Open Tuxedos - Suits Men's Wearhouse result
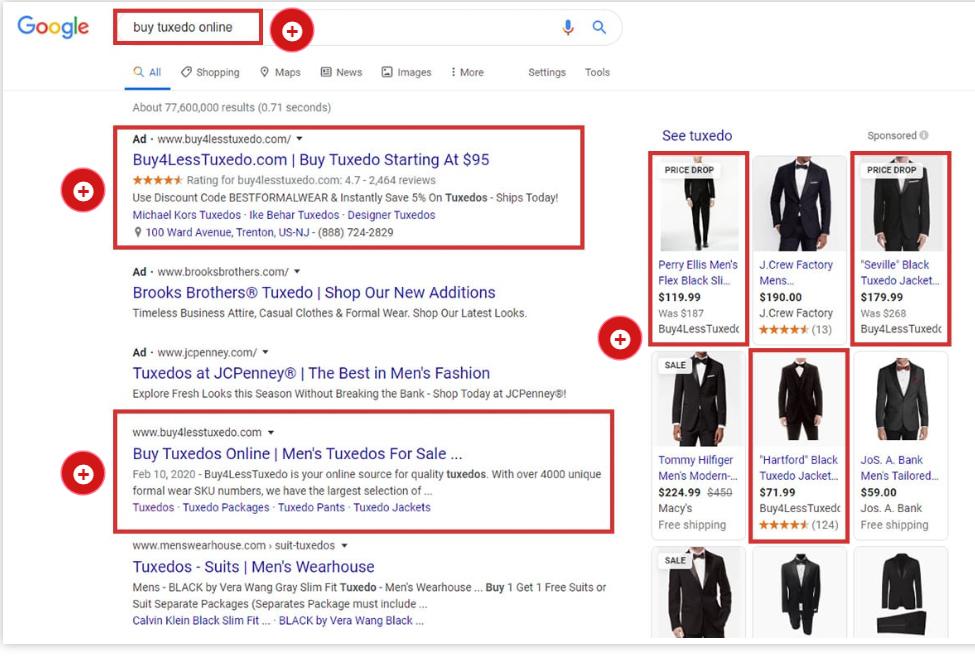This screenshot has width=975, height=660. pos(253,567)
